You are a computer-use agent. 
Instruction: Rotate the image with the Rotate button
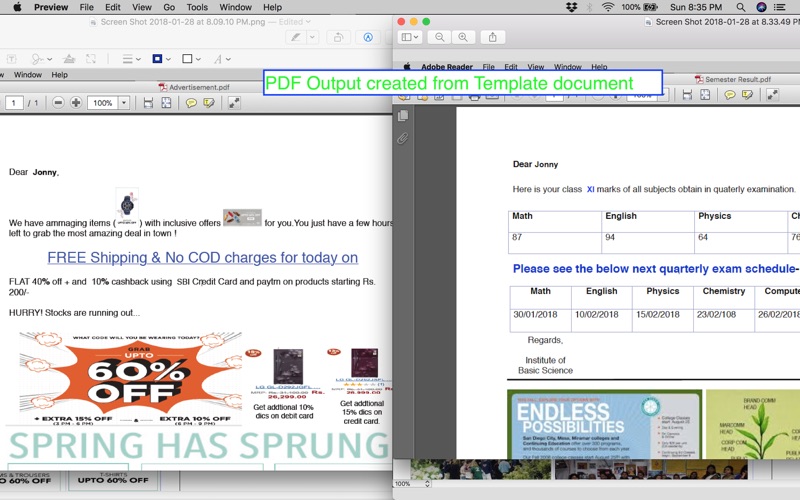(x=338, y=37)
